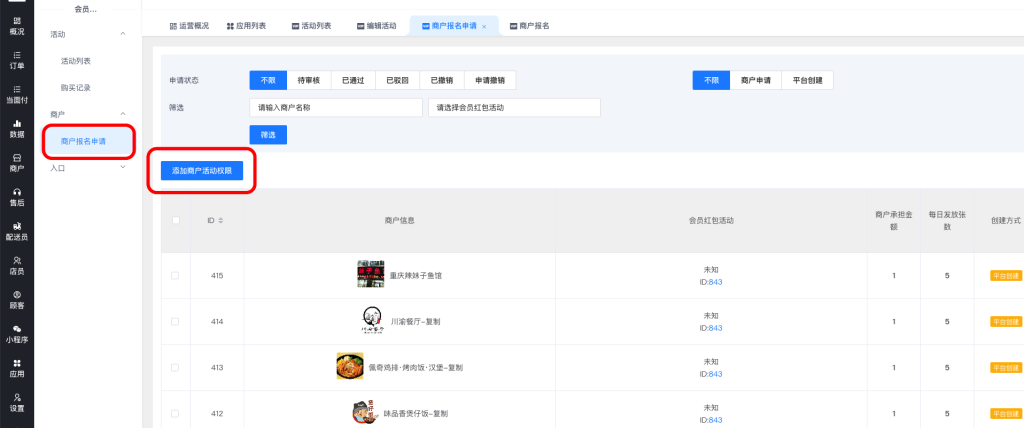The width and height of the screenshot is (1024, 428).
Task: Switch to the 运营概况 tab
Action: pyautogui.click(x=189, y=25)
